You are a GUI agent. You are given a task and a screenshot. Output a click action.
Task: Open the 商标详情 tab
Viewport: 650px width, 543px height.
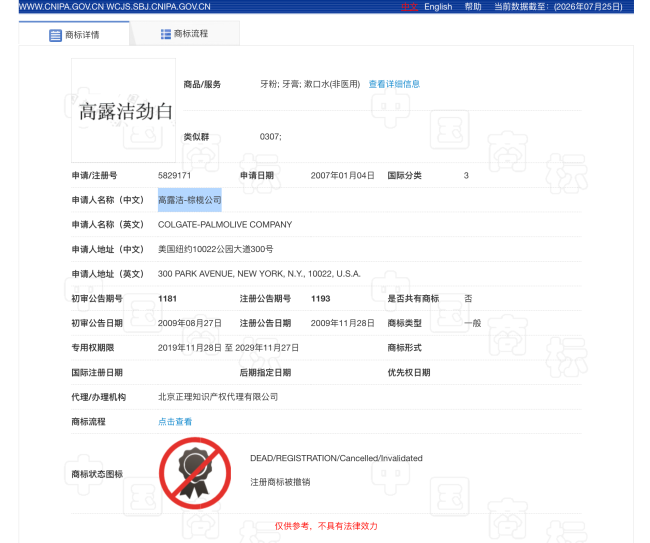coord(74,34)
